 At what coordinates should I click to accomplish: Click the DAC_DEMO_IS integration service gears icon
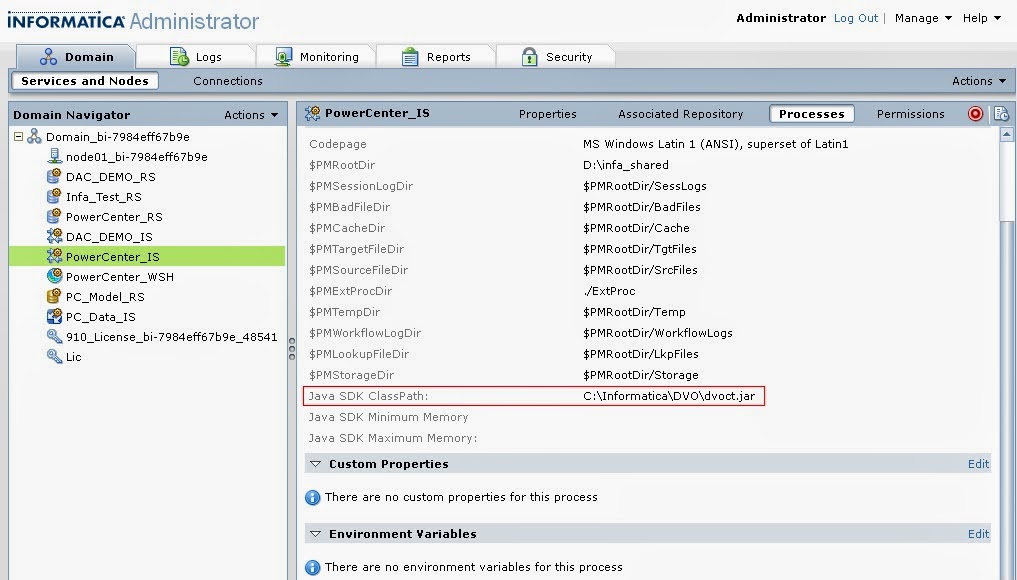click(x=57, y=237)
